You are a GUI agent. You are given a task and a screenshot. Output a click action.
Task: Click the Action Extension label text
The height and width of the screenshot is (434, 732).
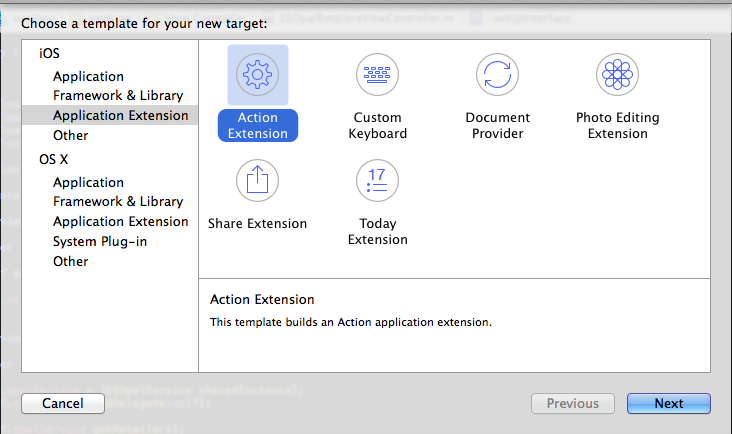click(x=258, y=126)
